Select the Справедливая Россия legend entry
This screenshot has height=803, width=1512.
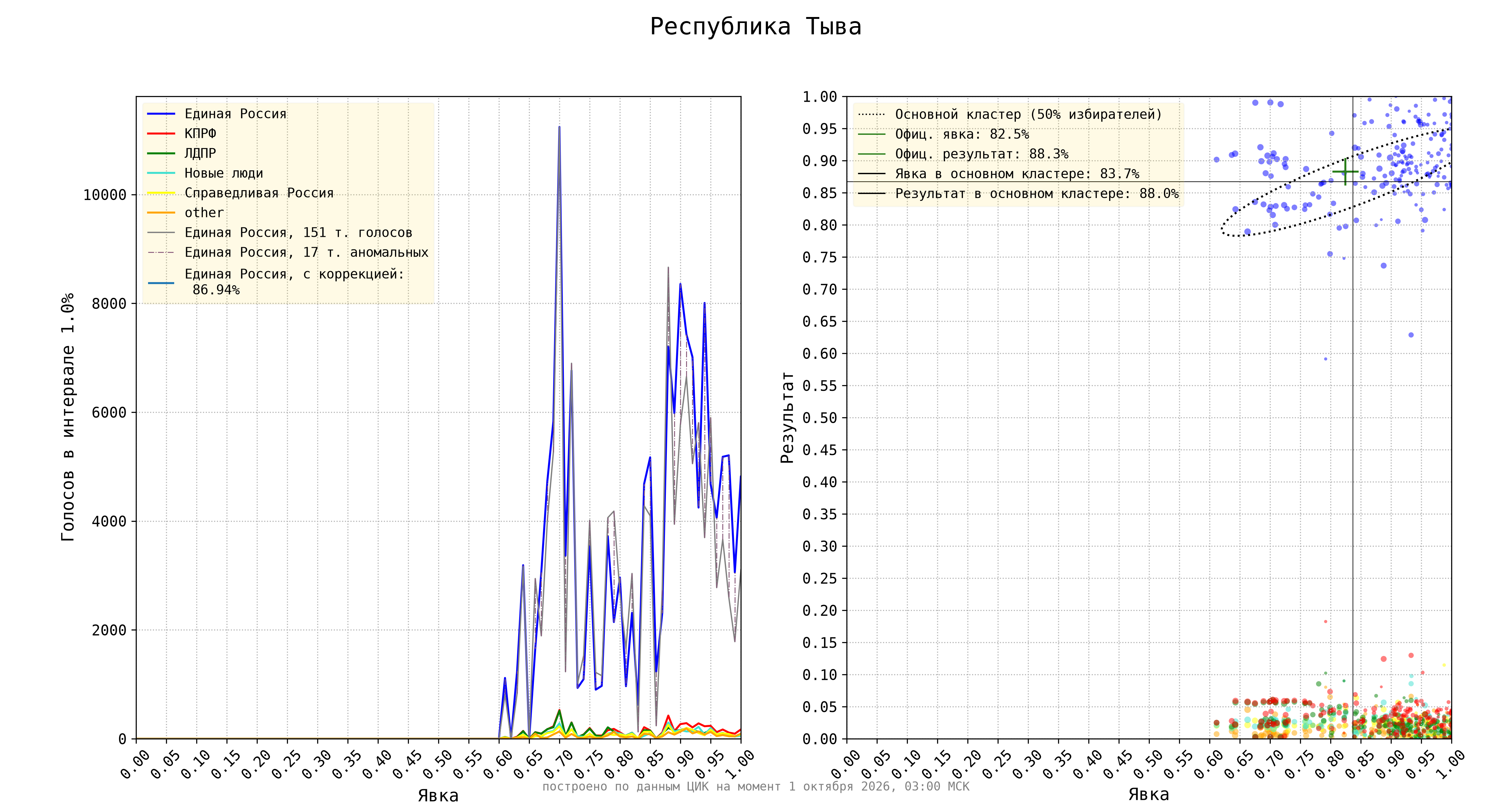[240, 193]
